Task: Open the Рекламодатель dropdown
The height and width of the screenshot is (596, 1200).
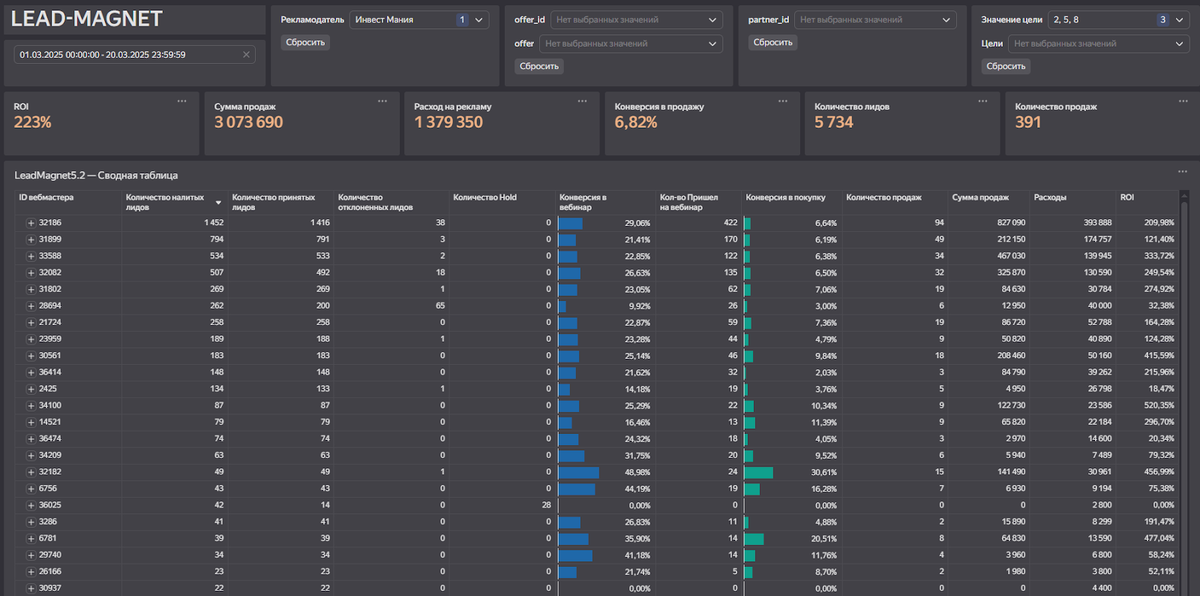Action: 419,19
